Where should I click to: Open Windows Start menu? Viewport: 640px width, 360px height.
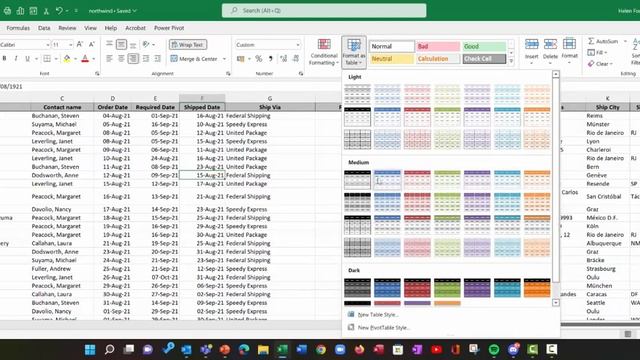pos(90,349)
